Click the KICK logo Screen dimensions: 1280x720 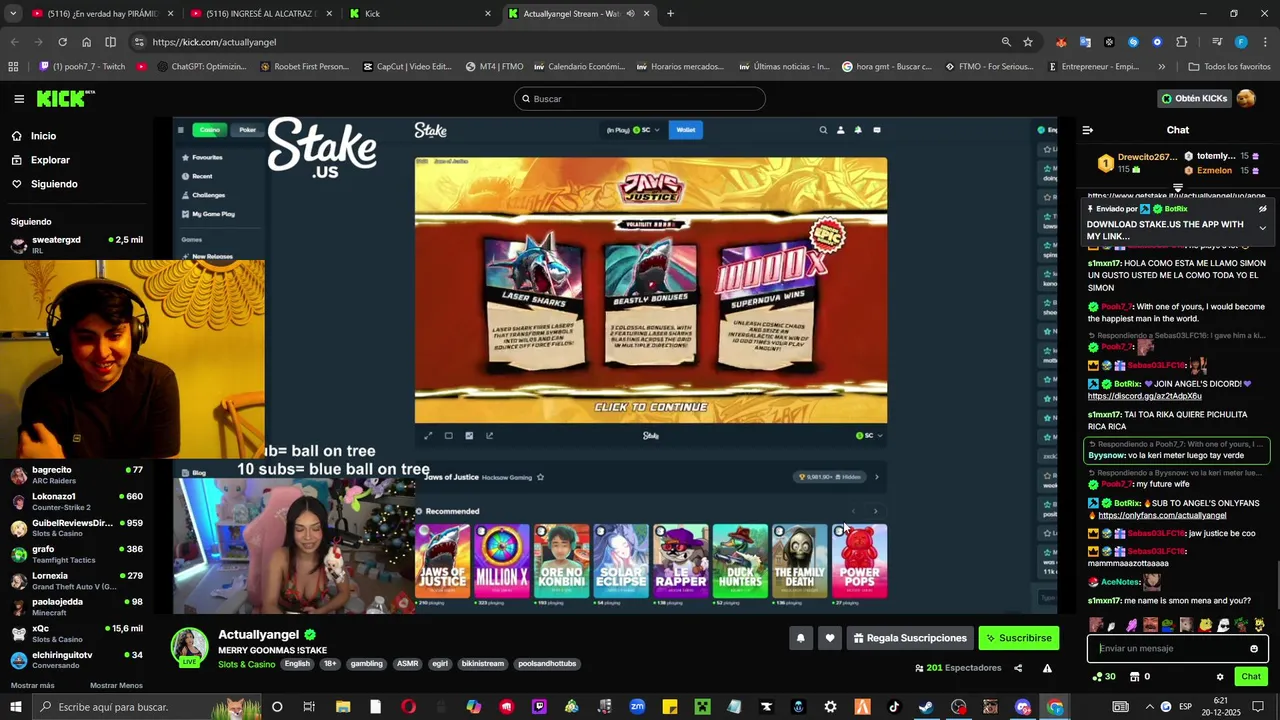(65, 98)
